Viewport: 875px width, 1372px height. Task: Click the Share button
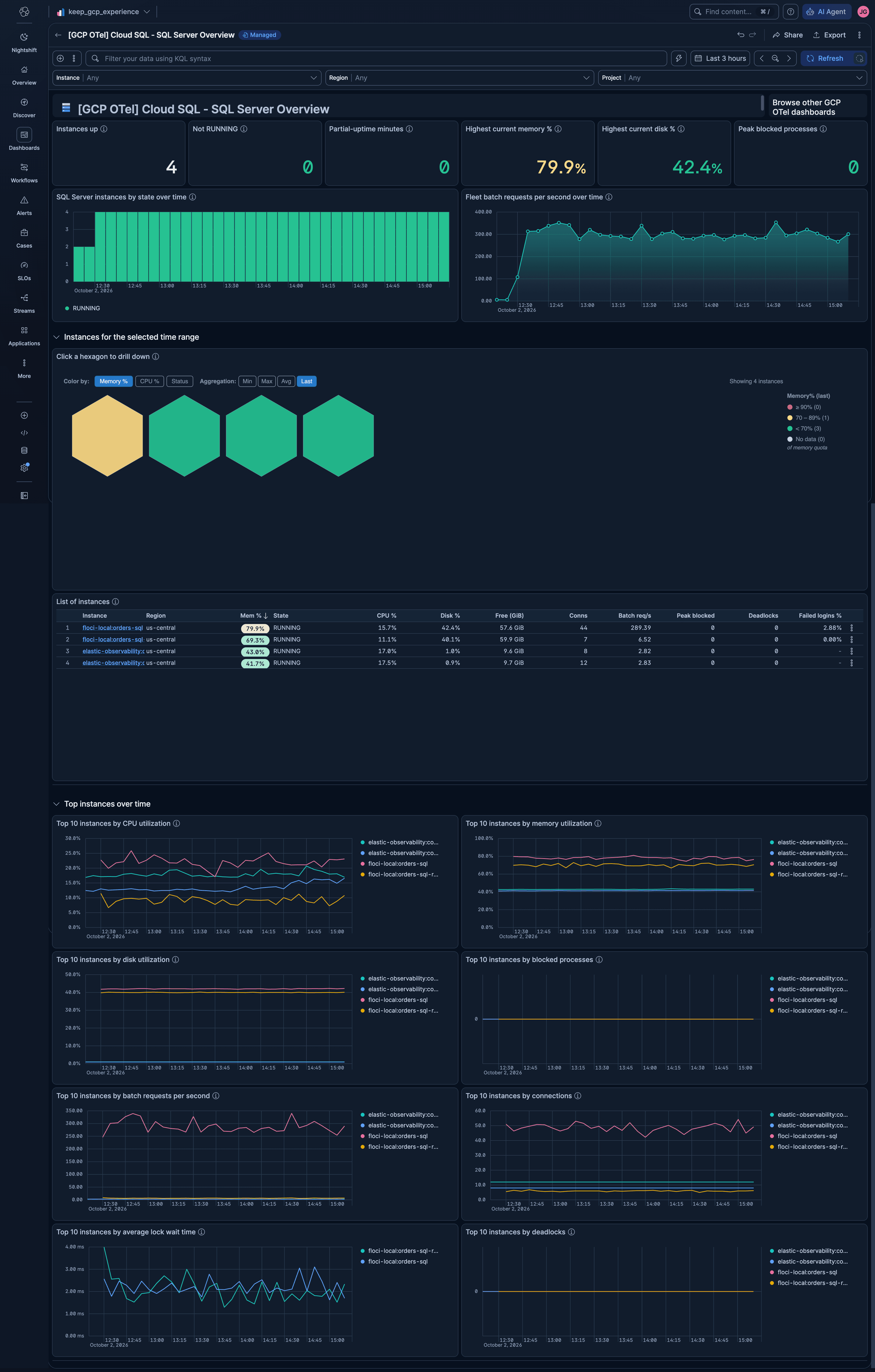(x=787, y=35)
